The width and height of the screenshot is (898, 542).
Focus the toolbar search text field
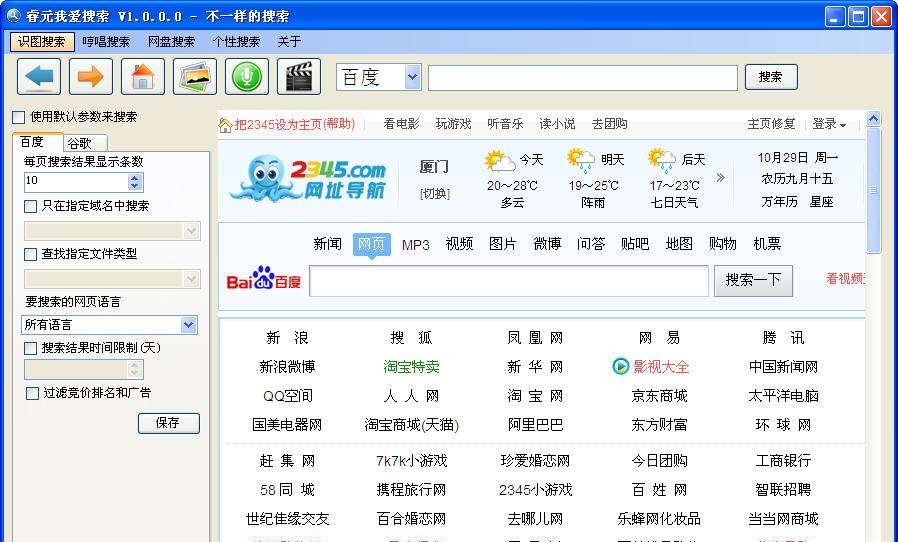pos(582,78)
